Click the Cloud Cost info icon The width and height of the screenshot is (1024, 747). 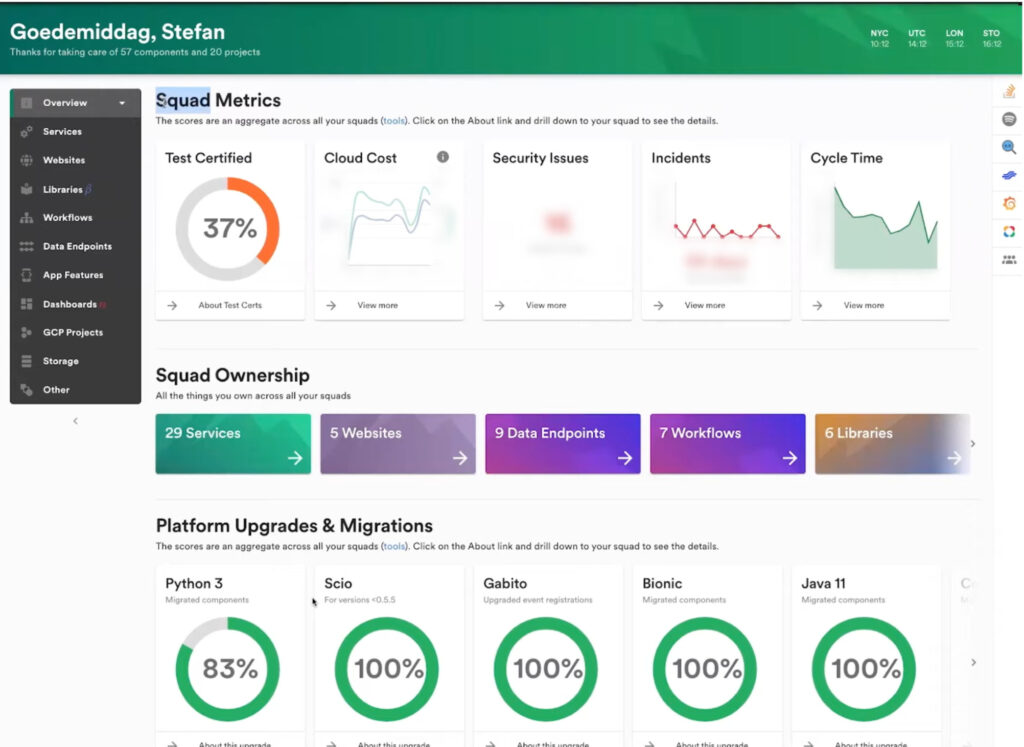443,157
